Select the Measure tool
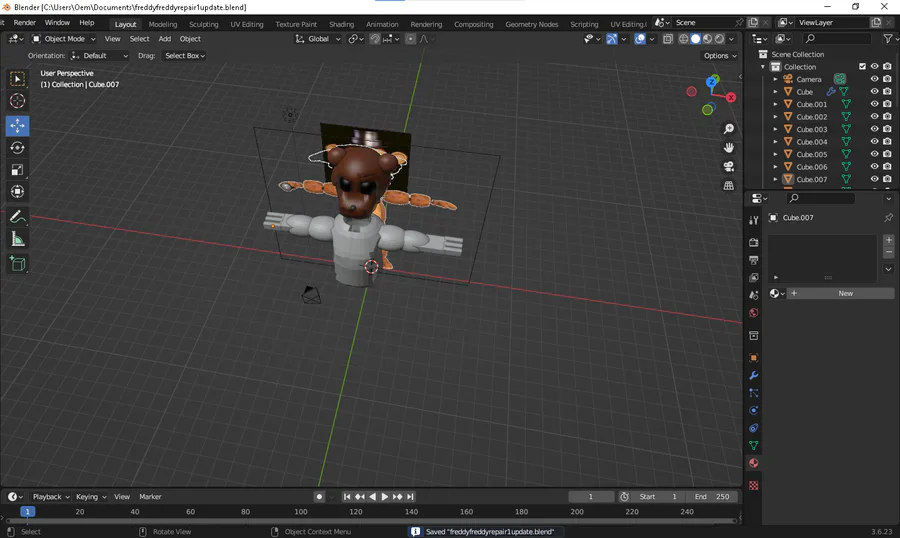This screenshot has width=900, height=538. [17, 239]
